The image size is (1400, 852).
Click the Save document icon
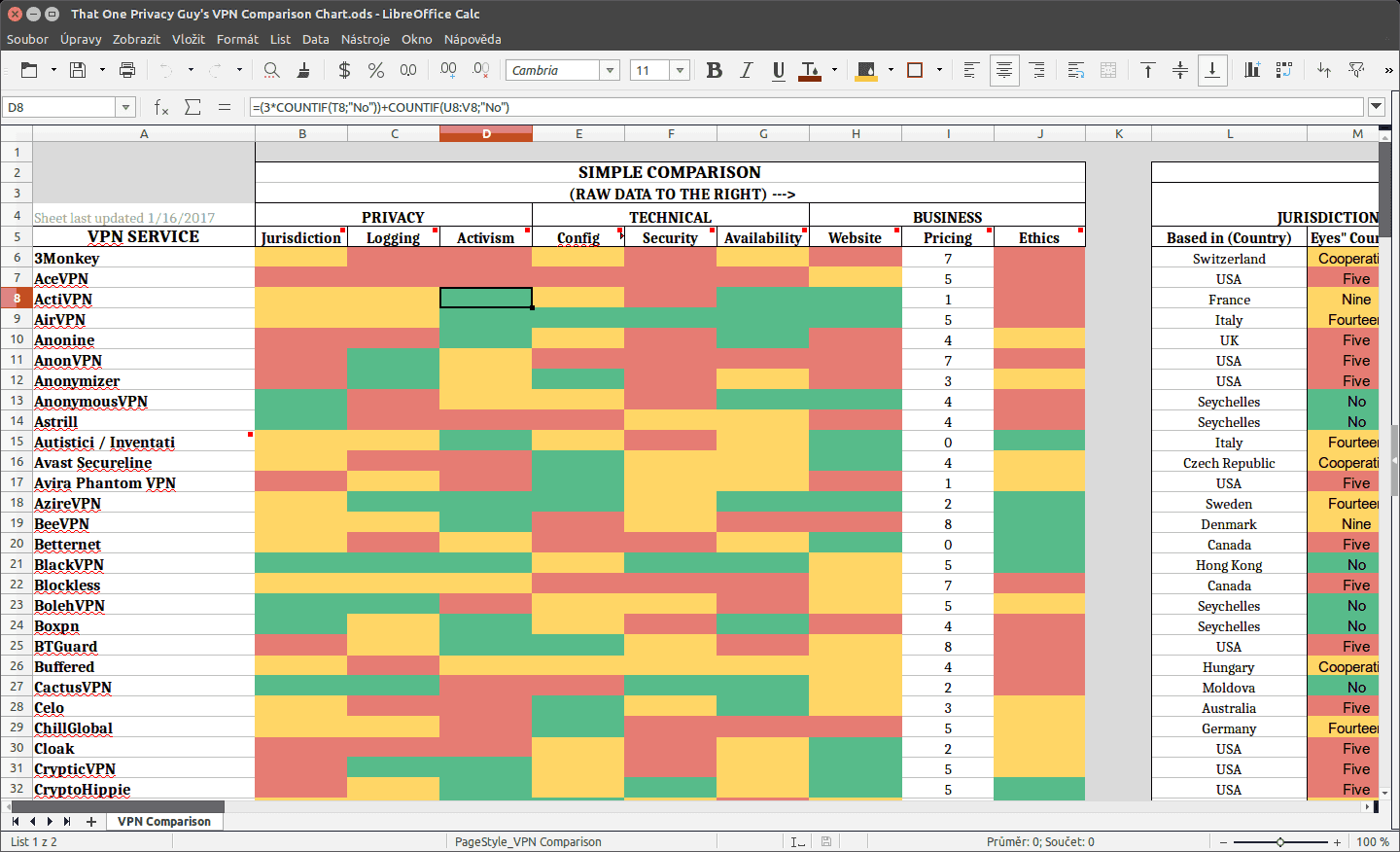78,70
